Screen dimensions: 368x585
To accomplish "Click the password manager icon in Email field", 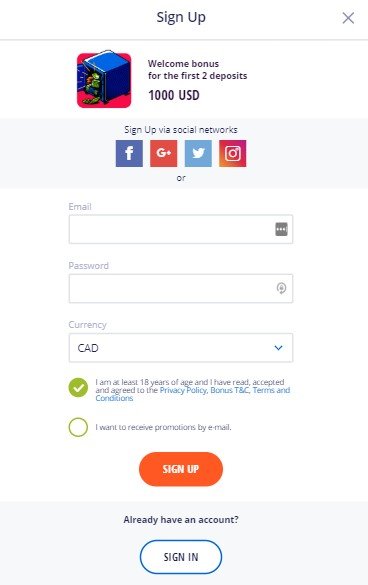I will 281,229.
